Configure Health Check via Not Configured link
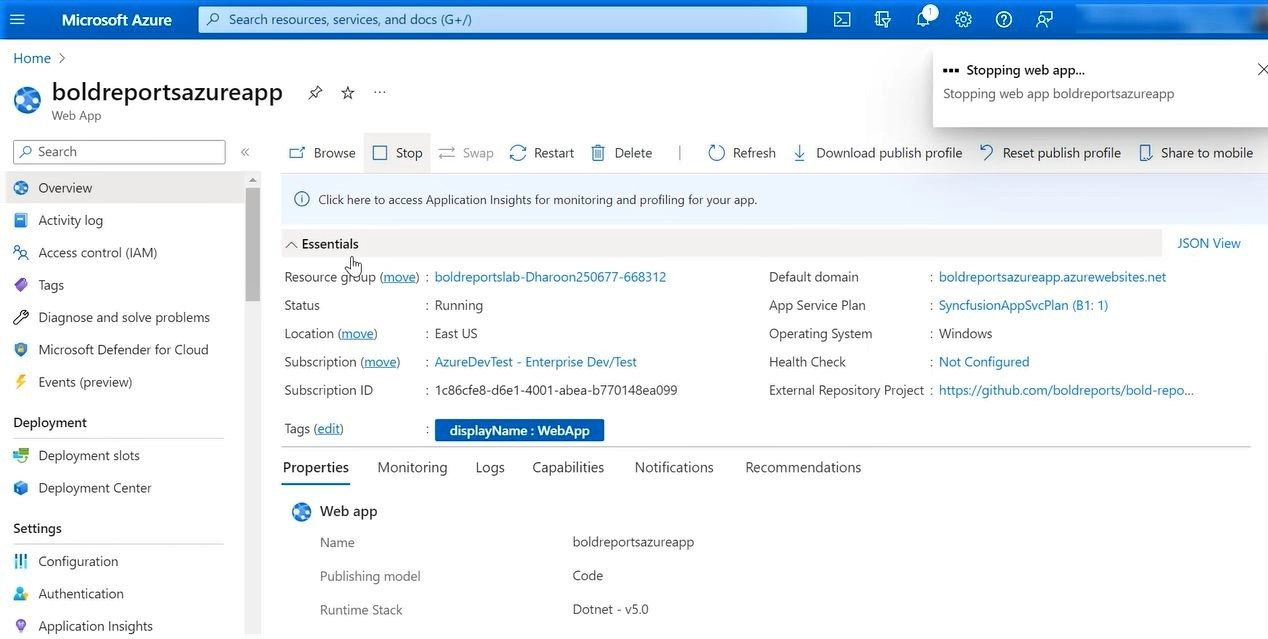The width and height of the screenshot is (1268, 639). [983, 361]
